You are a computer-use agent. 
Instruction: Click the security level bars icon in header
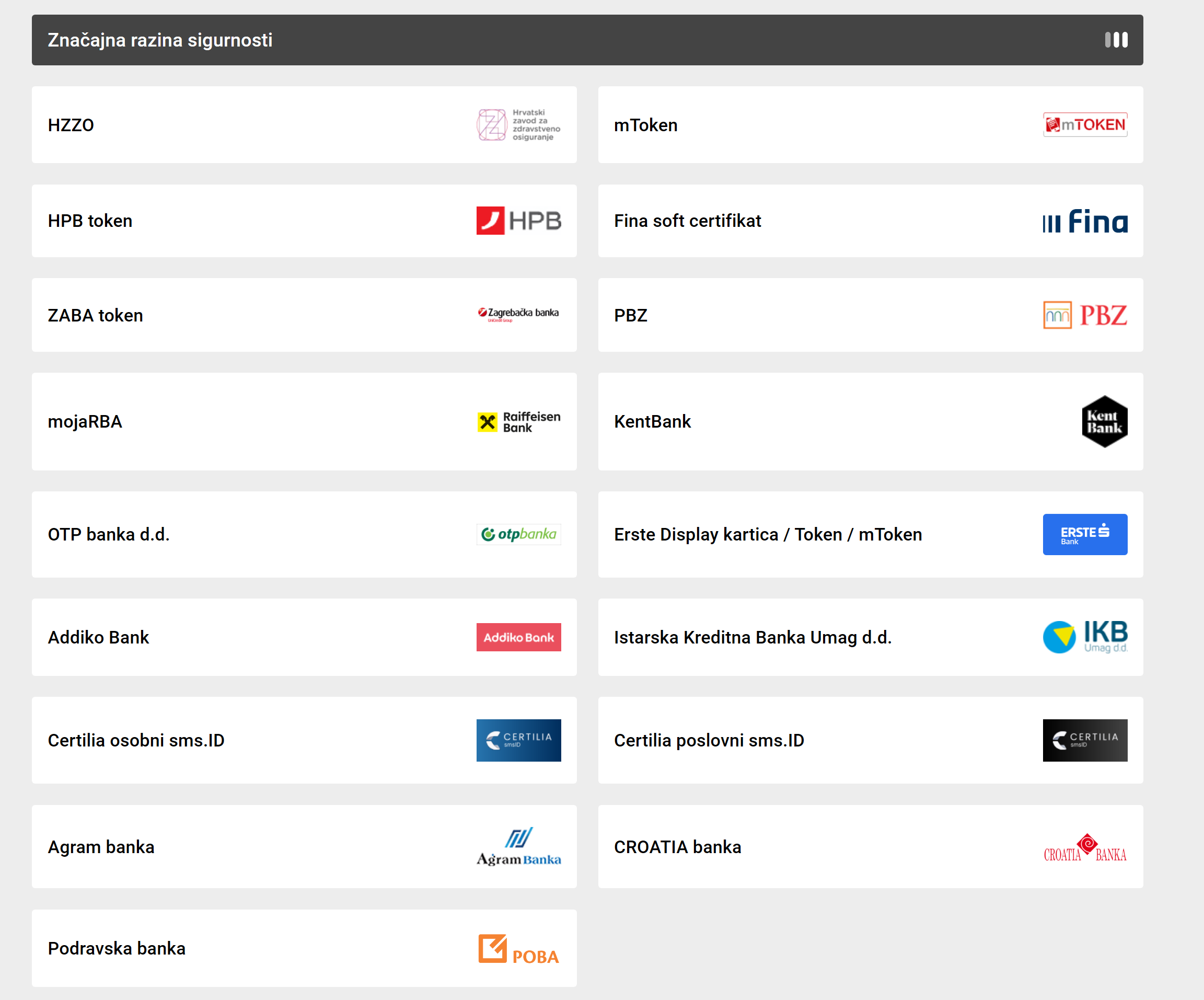(1116, 40)
